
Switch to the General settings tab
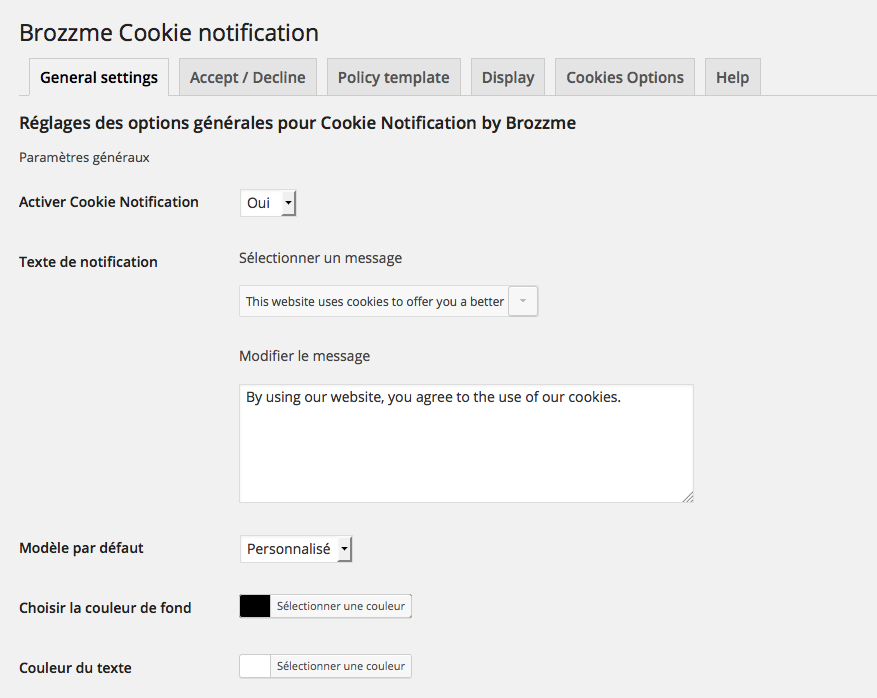point(99,78)
